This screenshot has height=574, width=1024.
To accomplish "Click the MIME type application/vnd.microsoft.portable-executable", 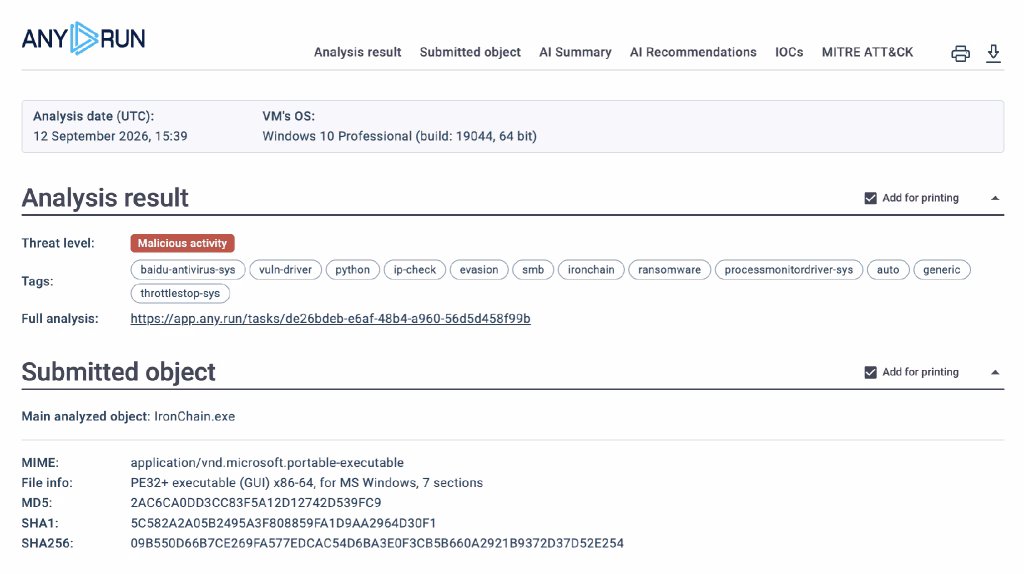I will click(x=267, y=463).
